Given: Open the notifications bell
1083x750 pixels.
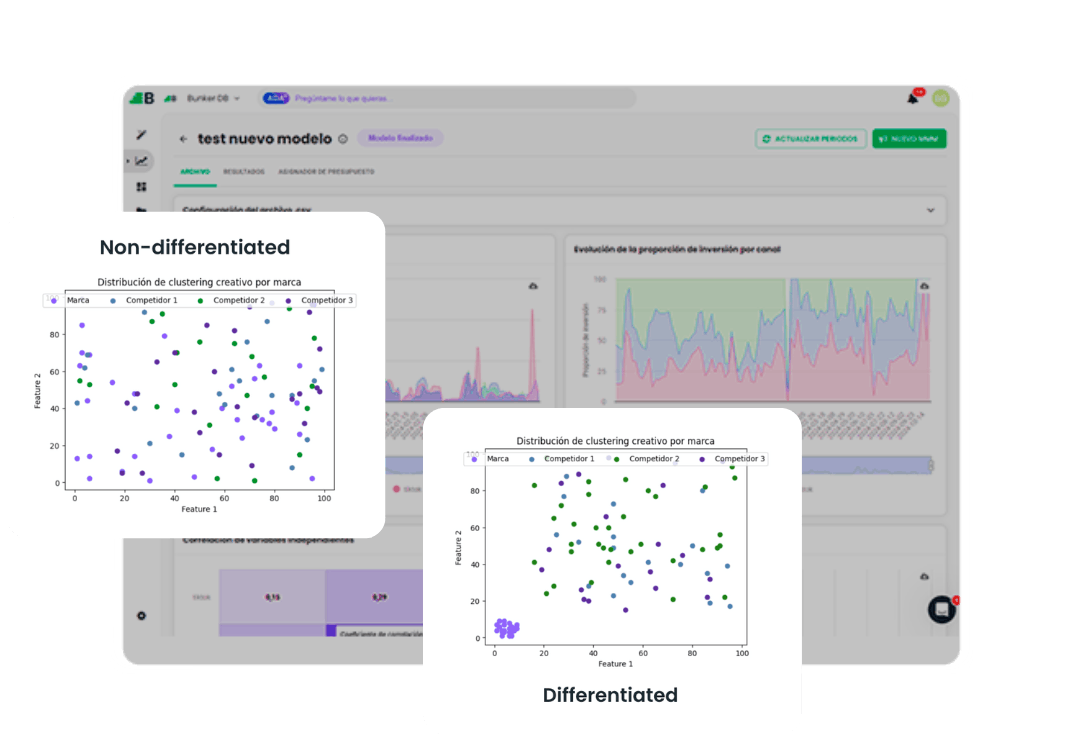Looking at the screenshot, I should 913,99.
